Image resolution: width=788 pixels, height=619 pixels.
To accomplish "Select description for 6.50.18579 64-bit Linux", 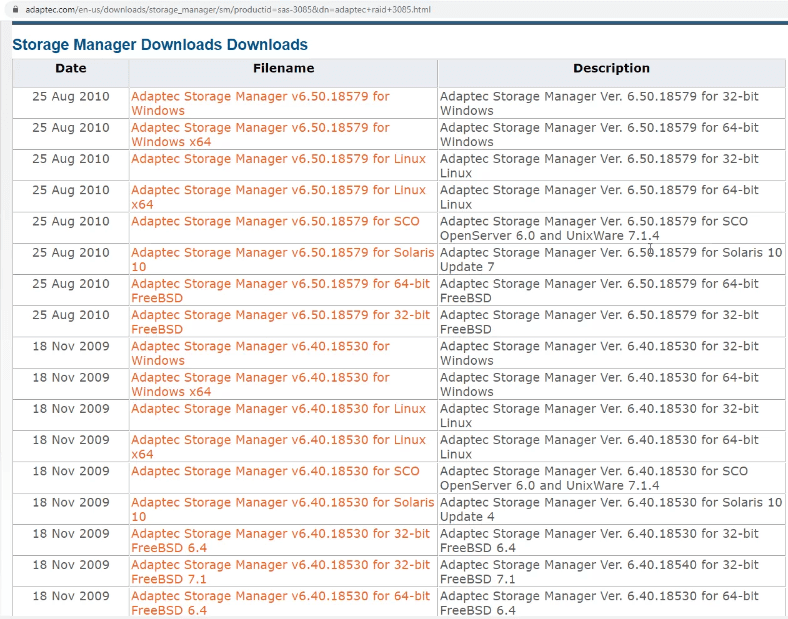I will point(599,197).
